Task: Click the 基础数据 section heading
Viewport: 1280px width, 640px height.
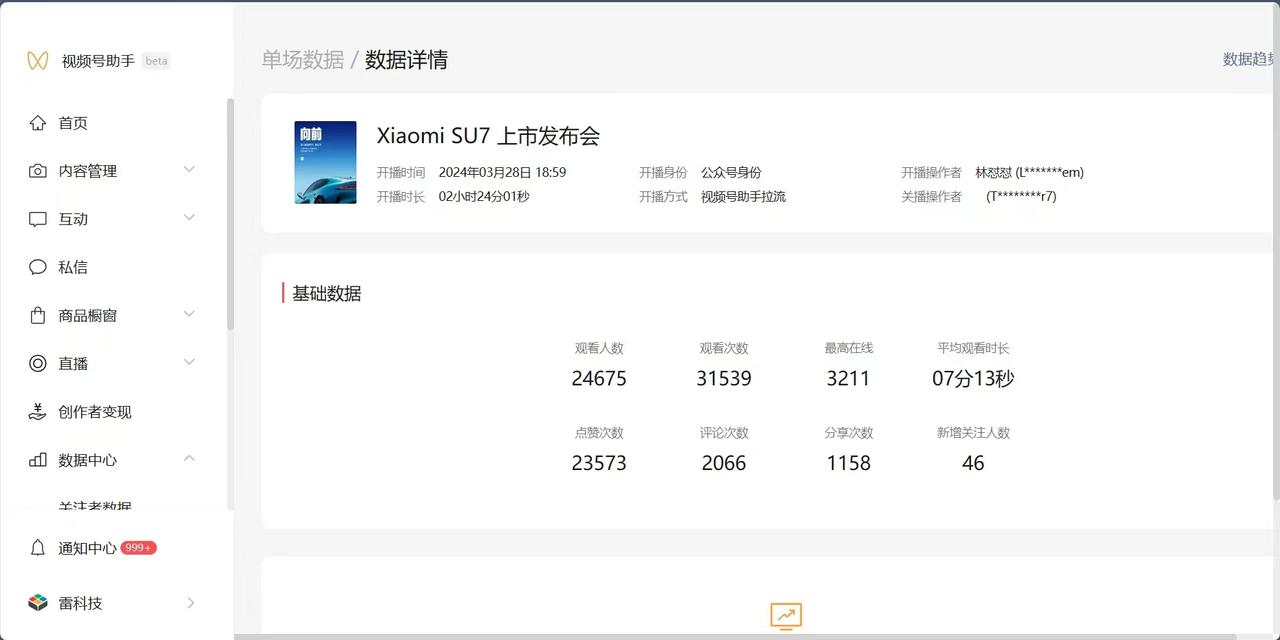Action: [327, 293]
